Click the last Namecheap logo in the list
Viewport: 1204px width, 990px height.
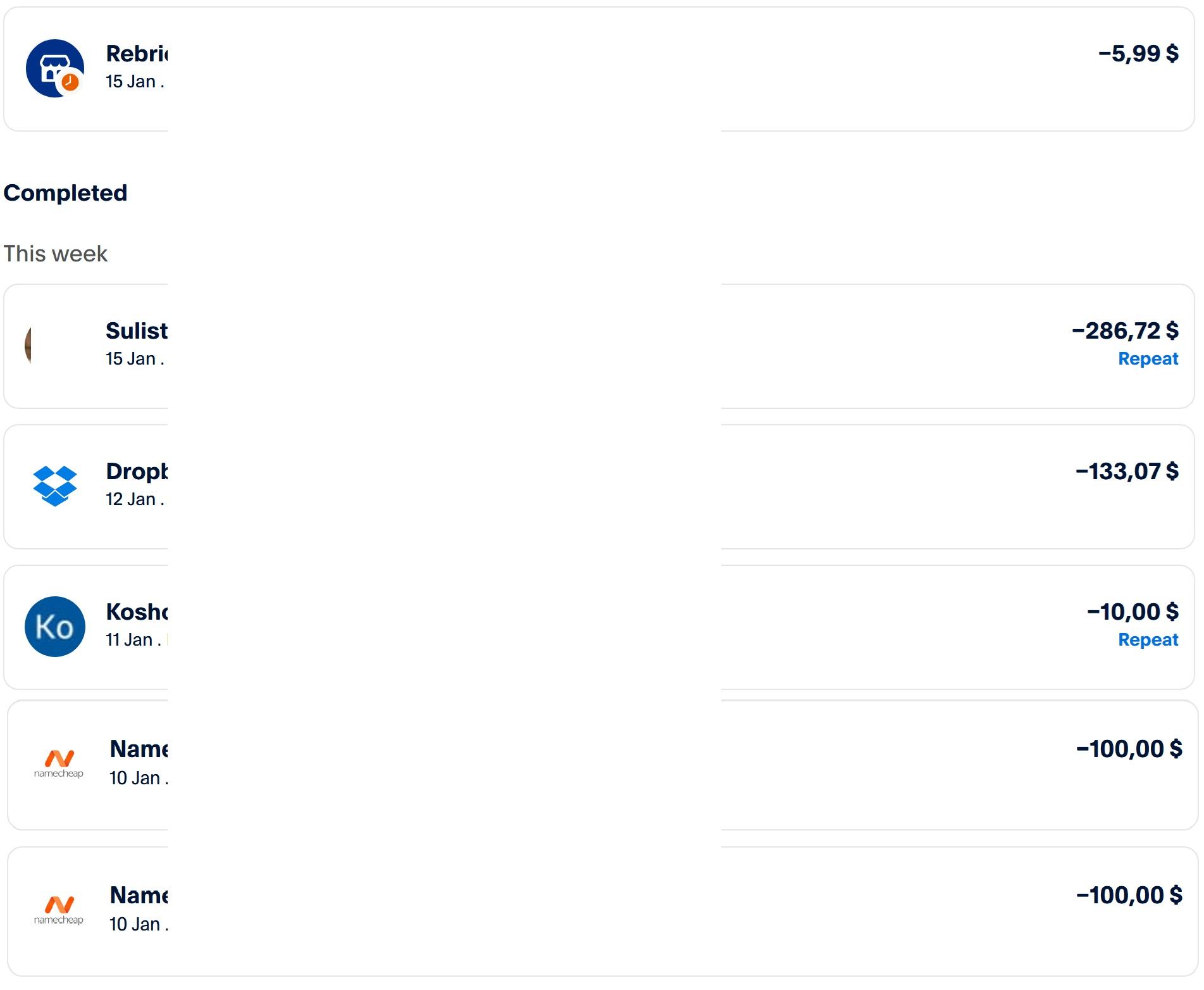click(x=59, y=910)
